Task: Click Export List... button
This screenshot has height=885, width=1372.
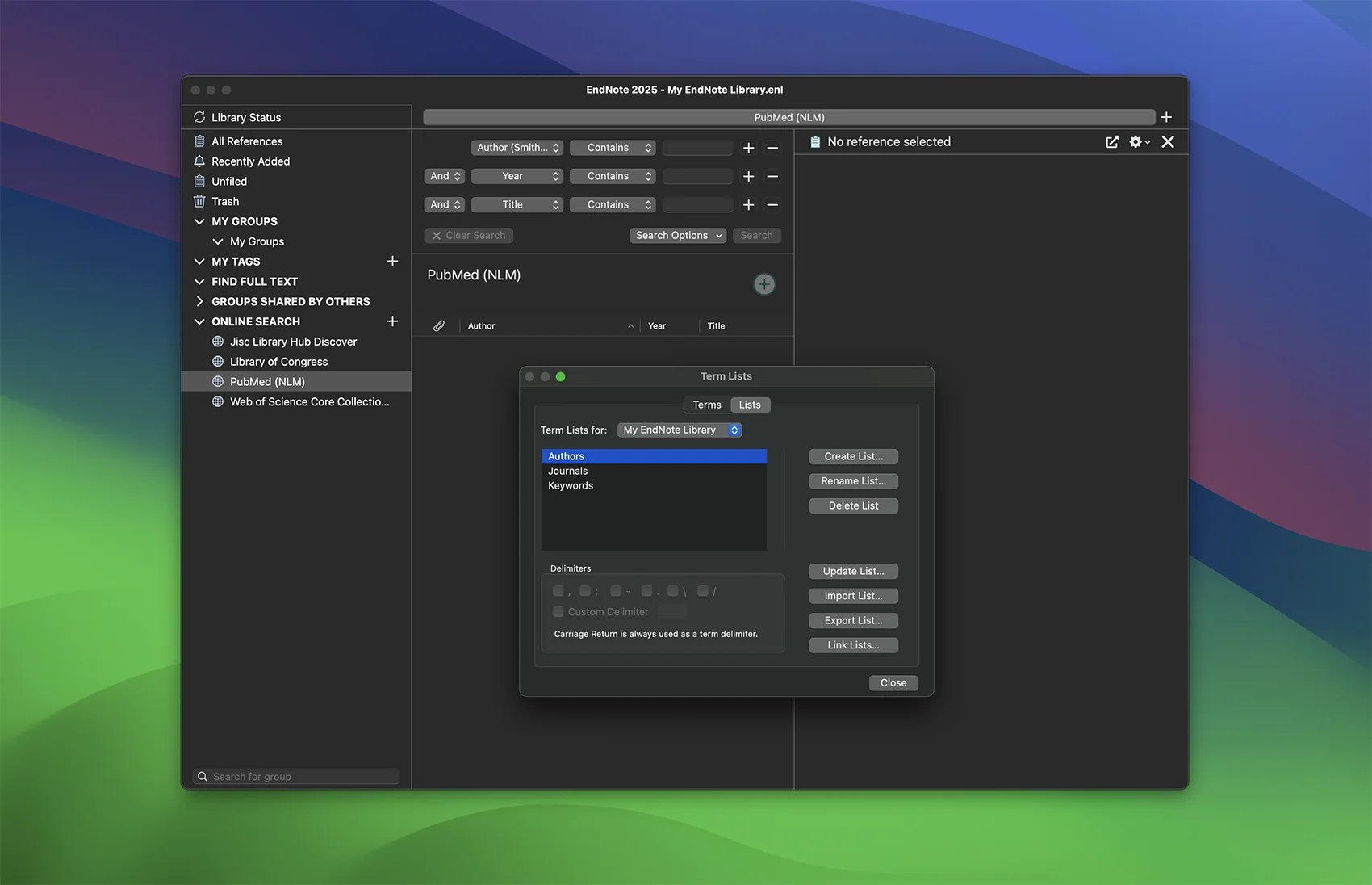Action: (854, 621)
